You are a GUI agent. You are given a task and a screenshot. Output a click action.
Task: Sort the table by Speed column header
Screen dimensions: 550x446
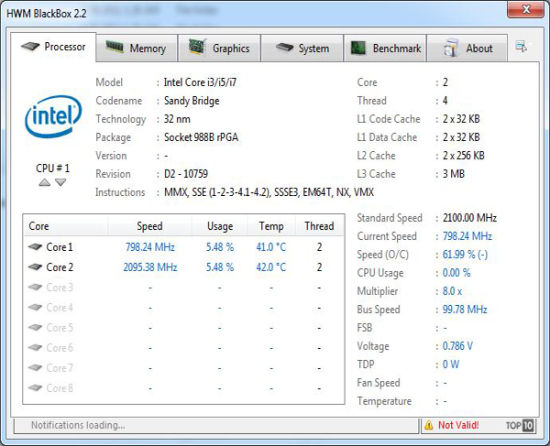[150, 226]
